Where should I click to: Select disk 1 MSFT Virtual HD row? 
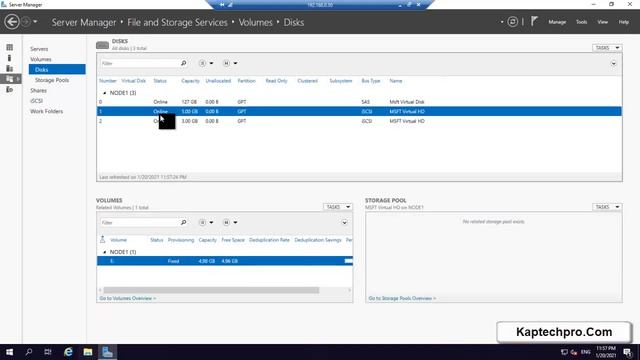(359, 111)
